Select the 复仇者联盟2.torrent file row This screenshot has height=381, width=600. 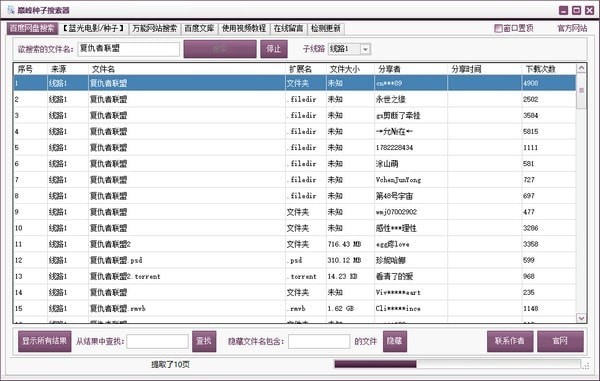click(x=294, y=276)
